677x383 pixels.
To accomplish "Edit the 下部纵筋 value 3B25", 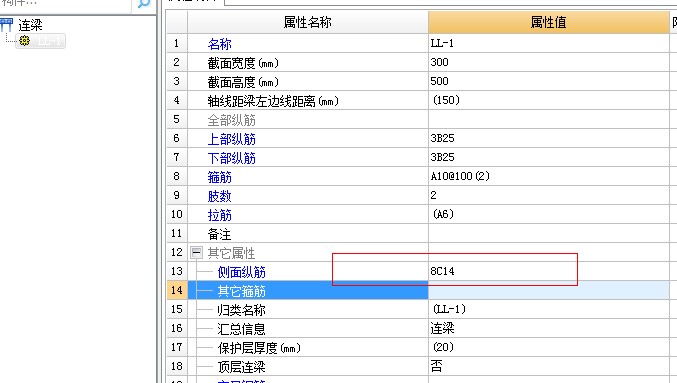I will 548,157.
